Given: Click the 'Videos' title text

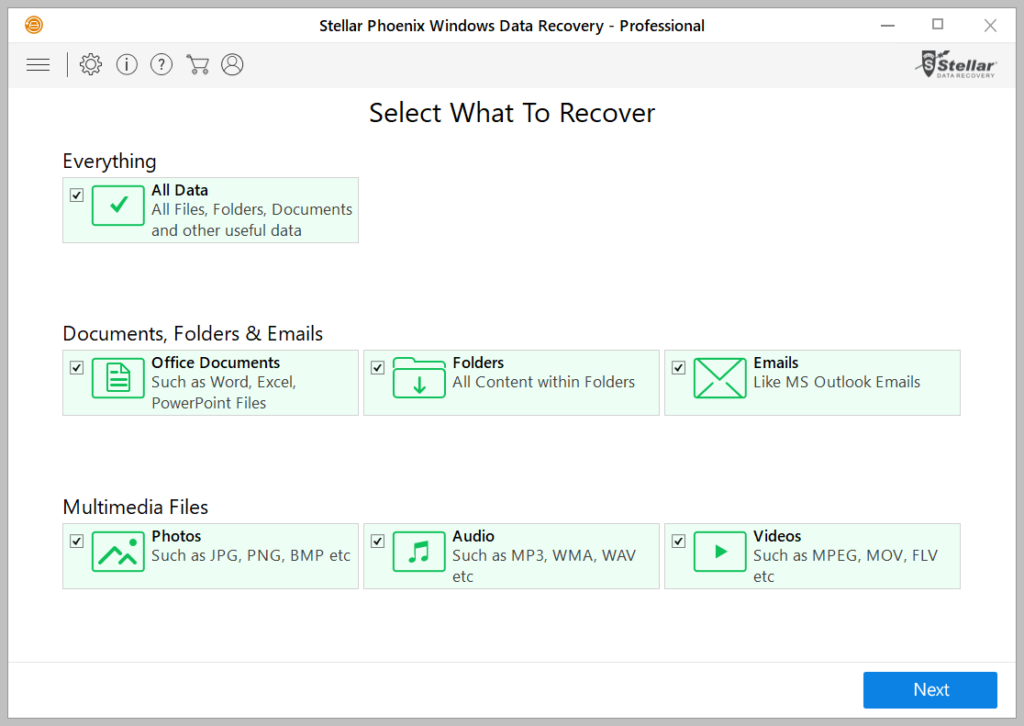Looking at the screenshot, I should click(x=777, y=536).
